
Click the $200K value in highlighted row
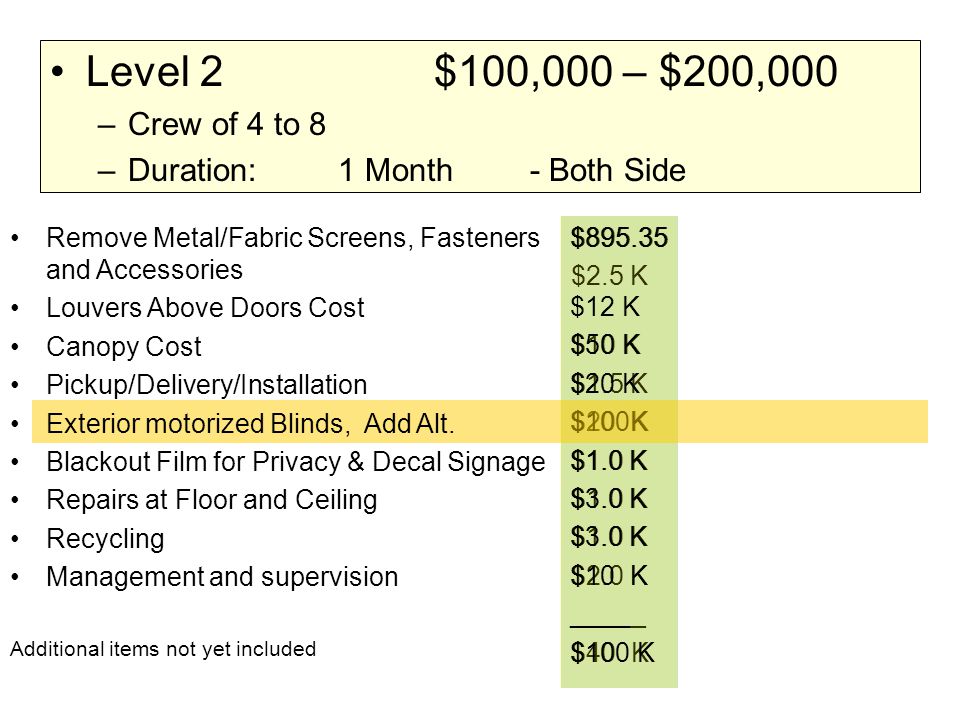pos(609,422)
